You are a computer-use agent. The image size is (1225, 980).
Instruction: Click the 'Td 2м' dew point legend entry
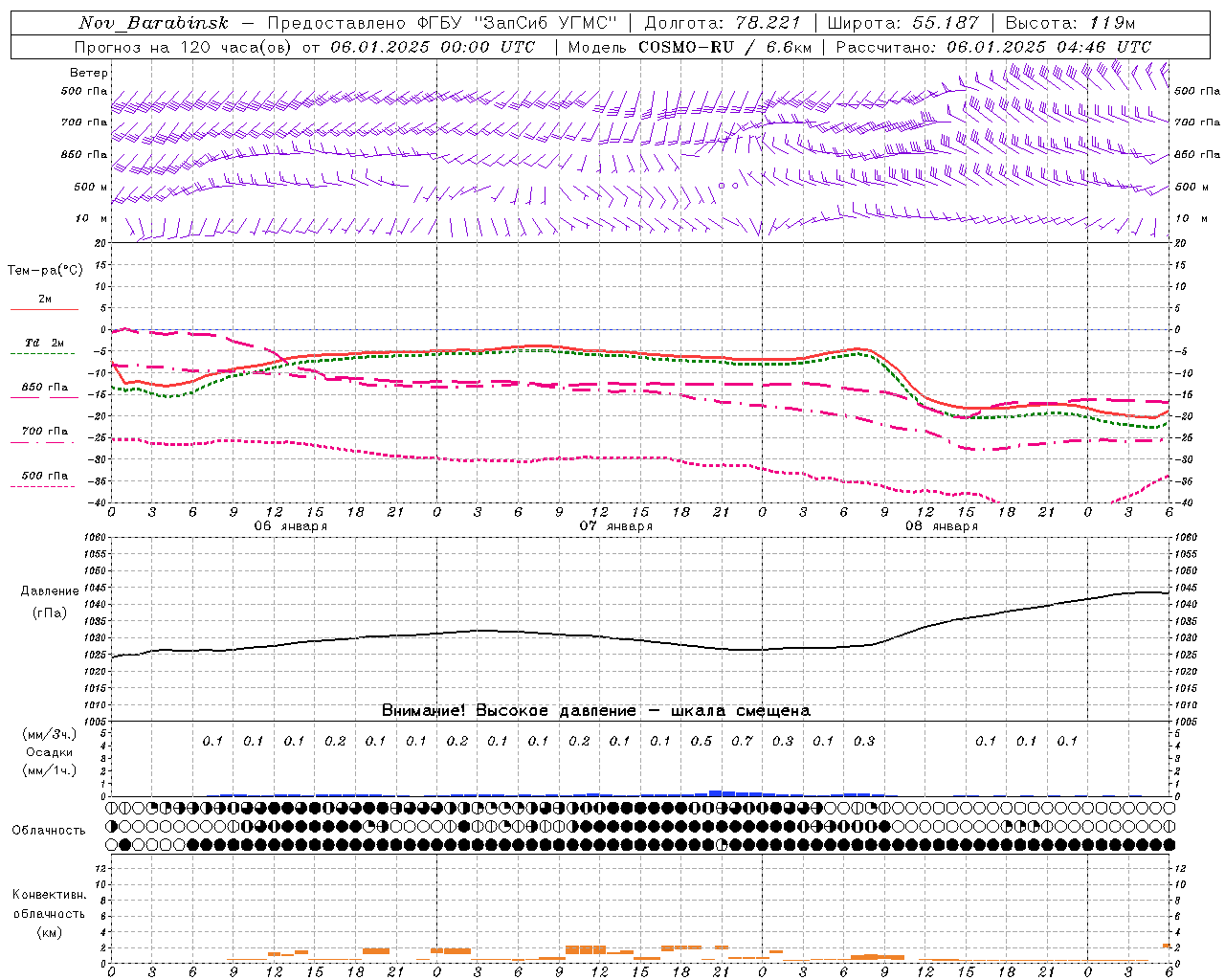(45, 343)
